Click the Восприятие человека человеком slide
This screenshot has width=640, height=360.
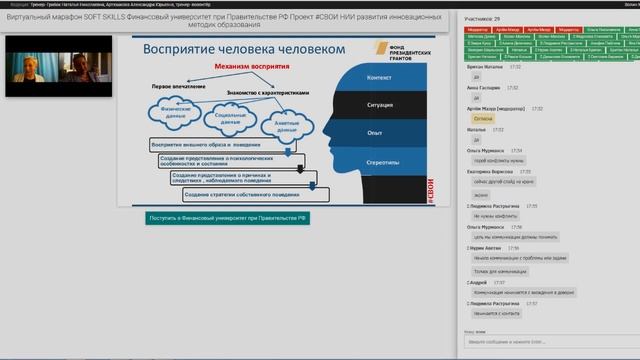[284, 121]
